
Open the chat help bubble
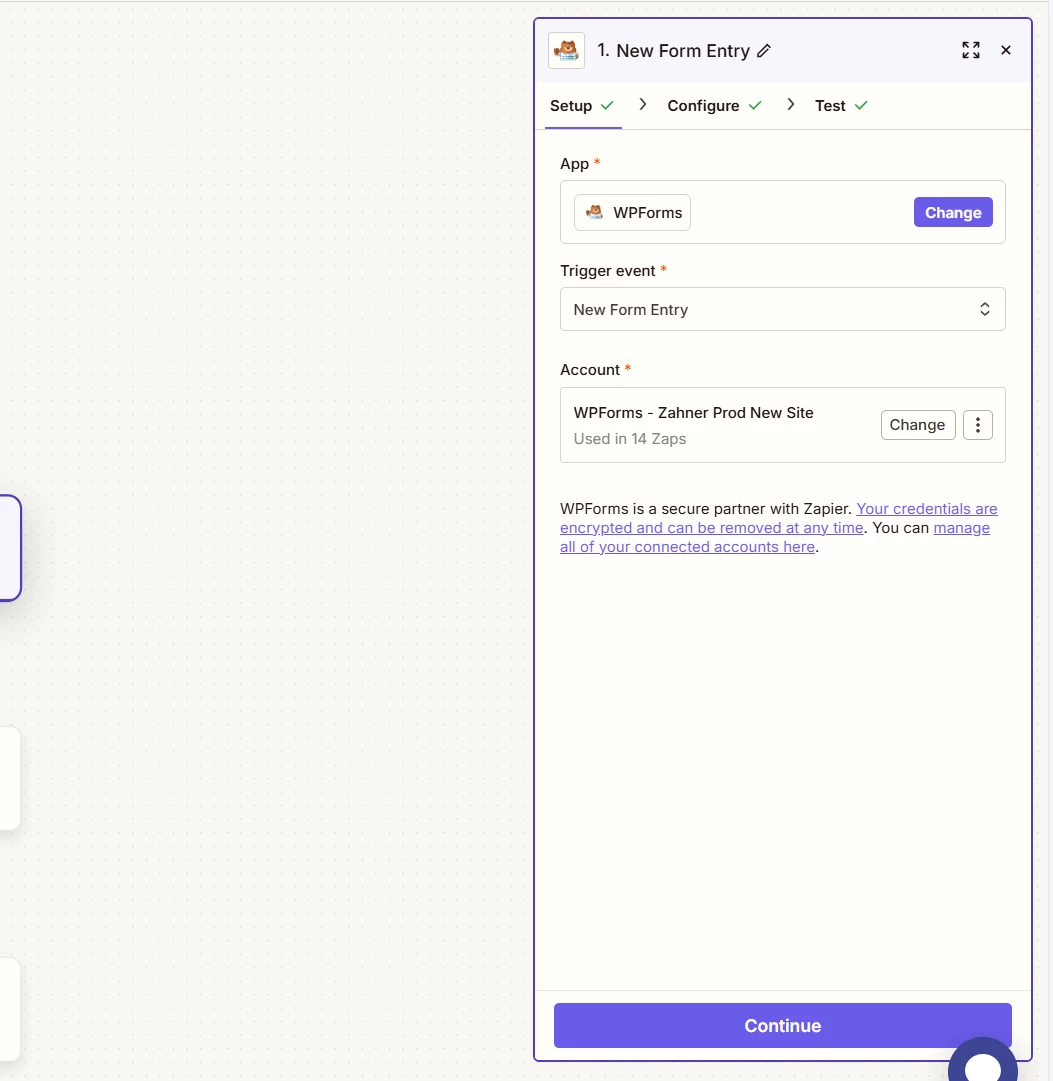983,1059
